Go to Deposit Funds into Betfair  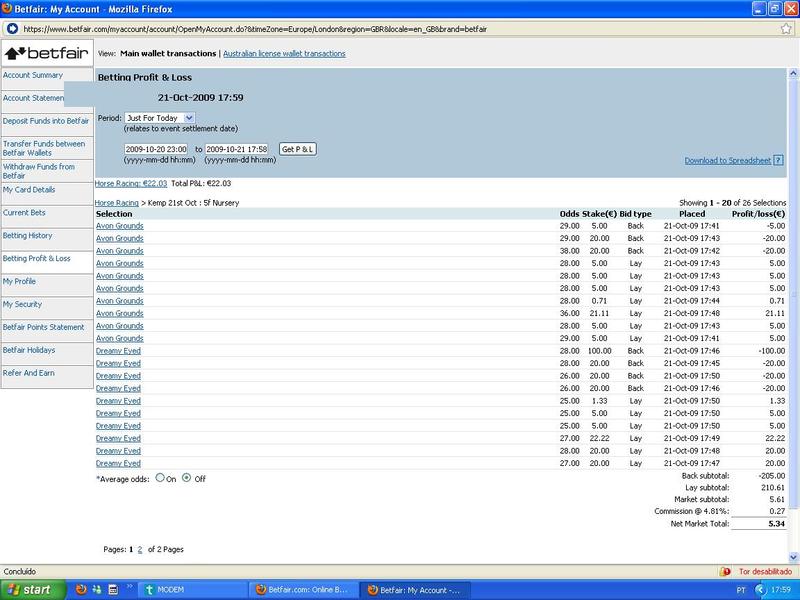[46, 121]
